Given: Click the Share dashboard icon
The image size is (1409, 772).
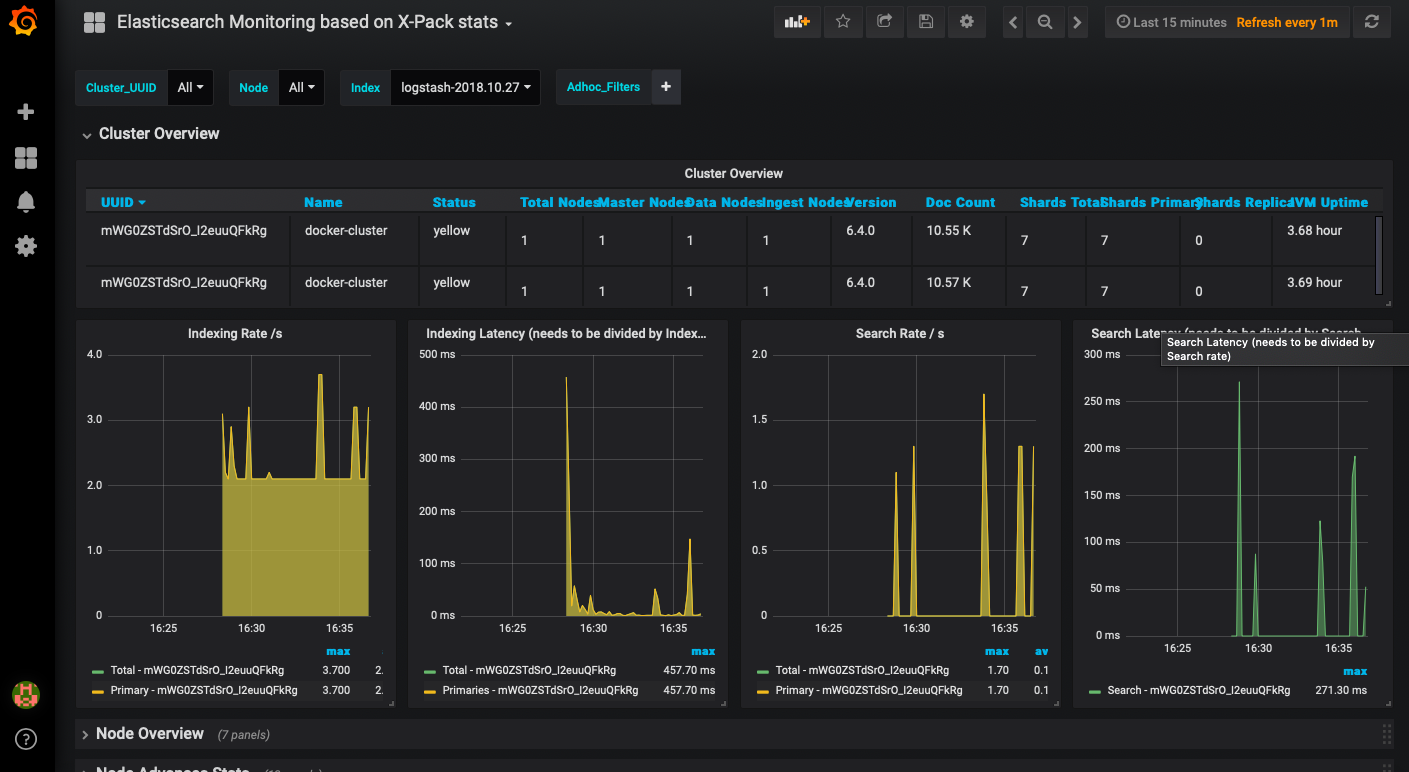Looking at the screenshot, I should (884, 22).
